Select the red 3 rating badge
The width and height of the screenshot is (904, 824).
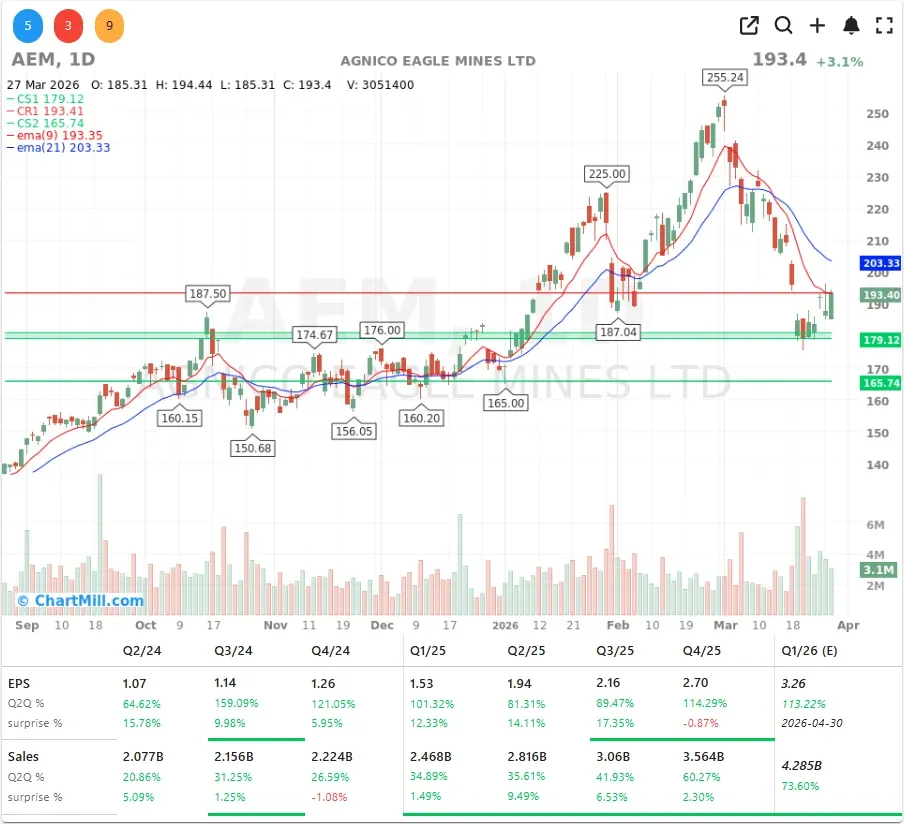click(68, 26)
